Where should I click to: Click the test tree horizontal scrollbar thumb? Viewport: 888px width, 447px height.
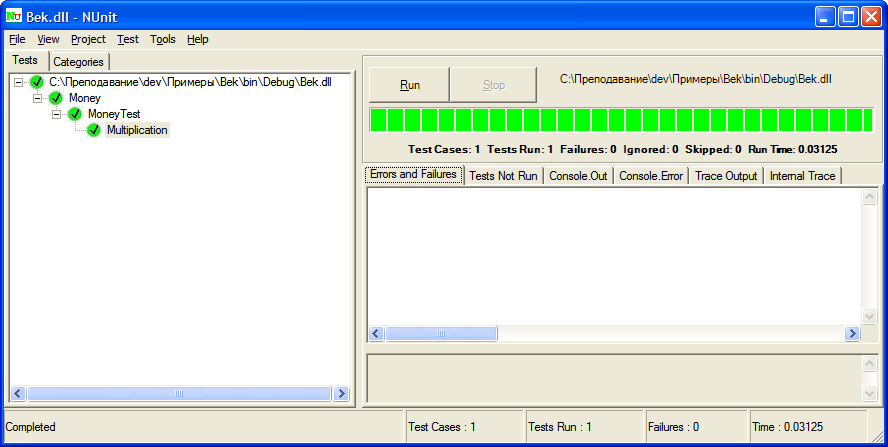pyautogui.click(x=179, y=393)
